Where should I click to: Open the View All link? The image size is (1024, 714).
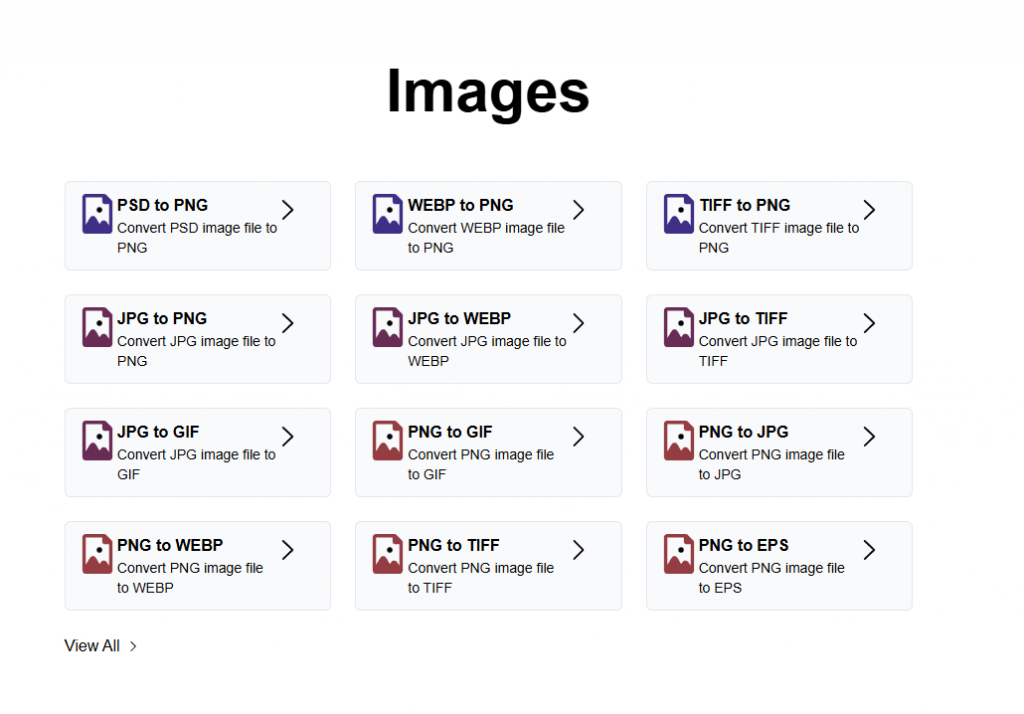coord(92,646)
